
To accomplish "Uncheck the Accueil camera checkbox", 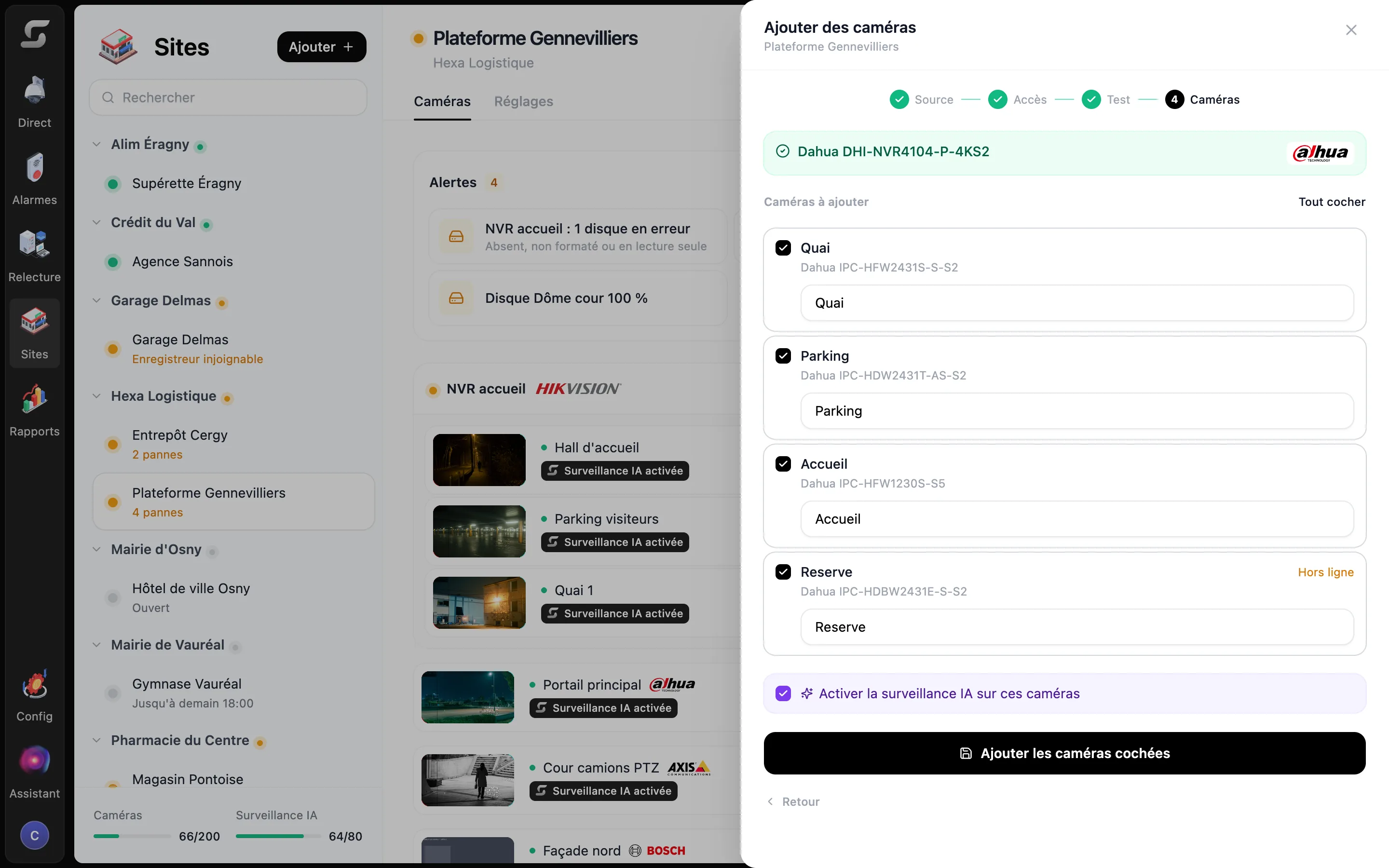I will 783,464.
